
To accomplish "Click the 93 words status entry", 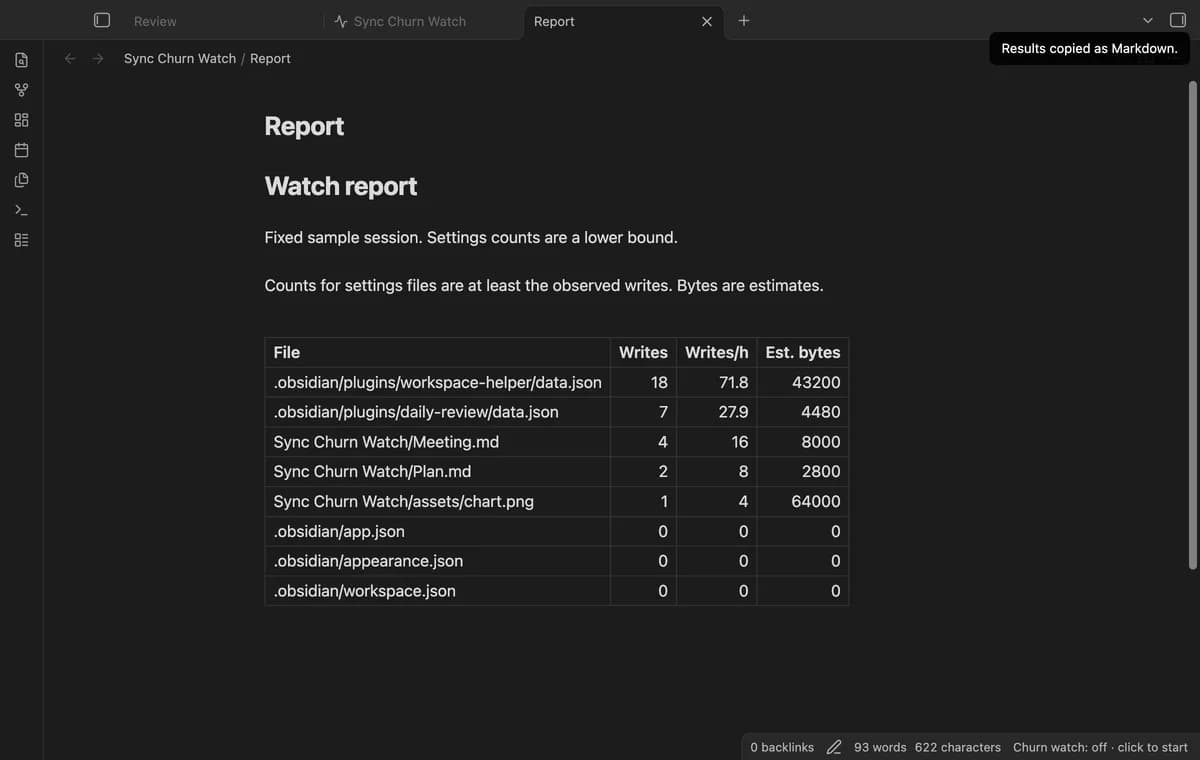I will (880, 747).
